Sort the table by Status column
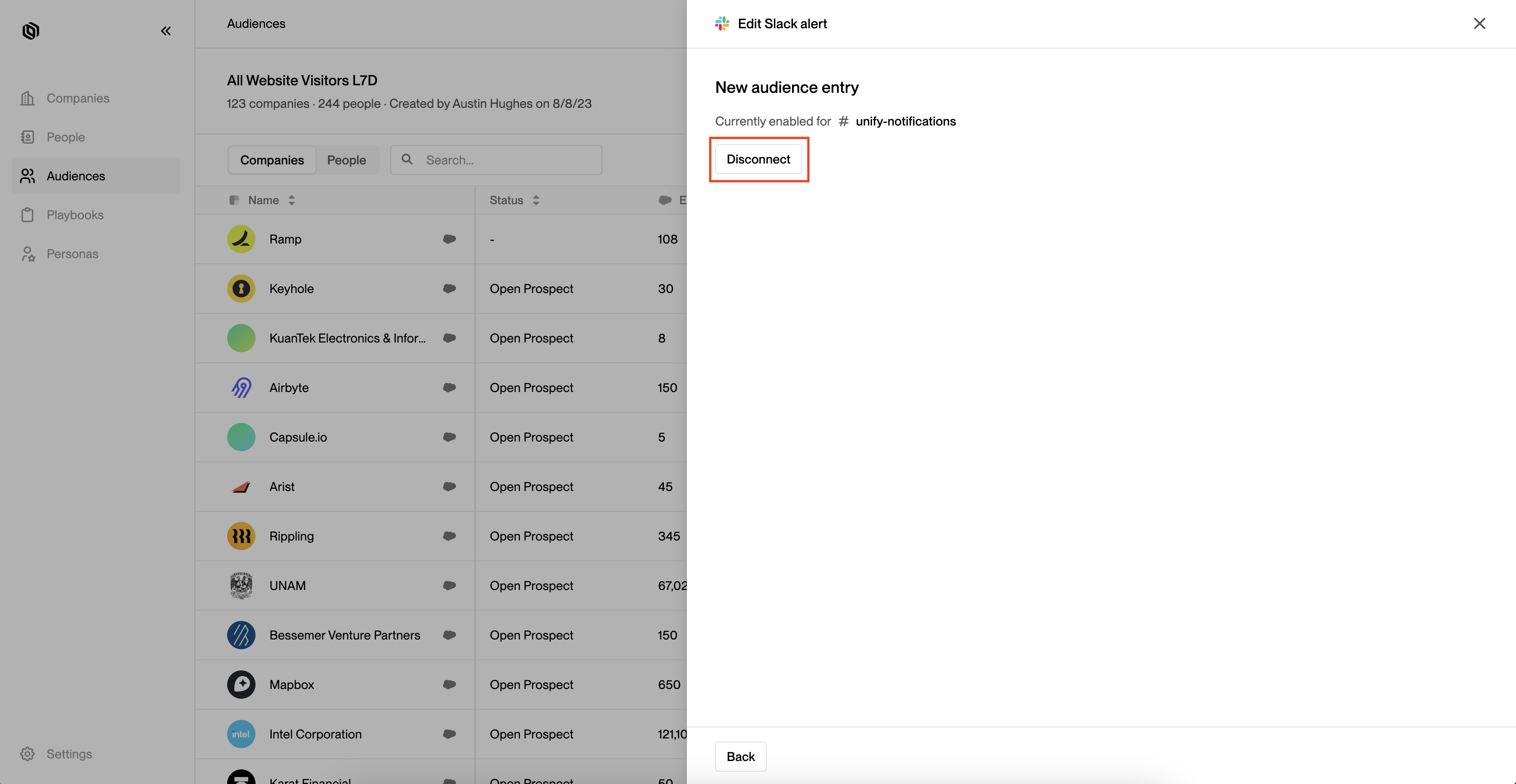 536,200
